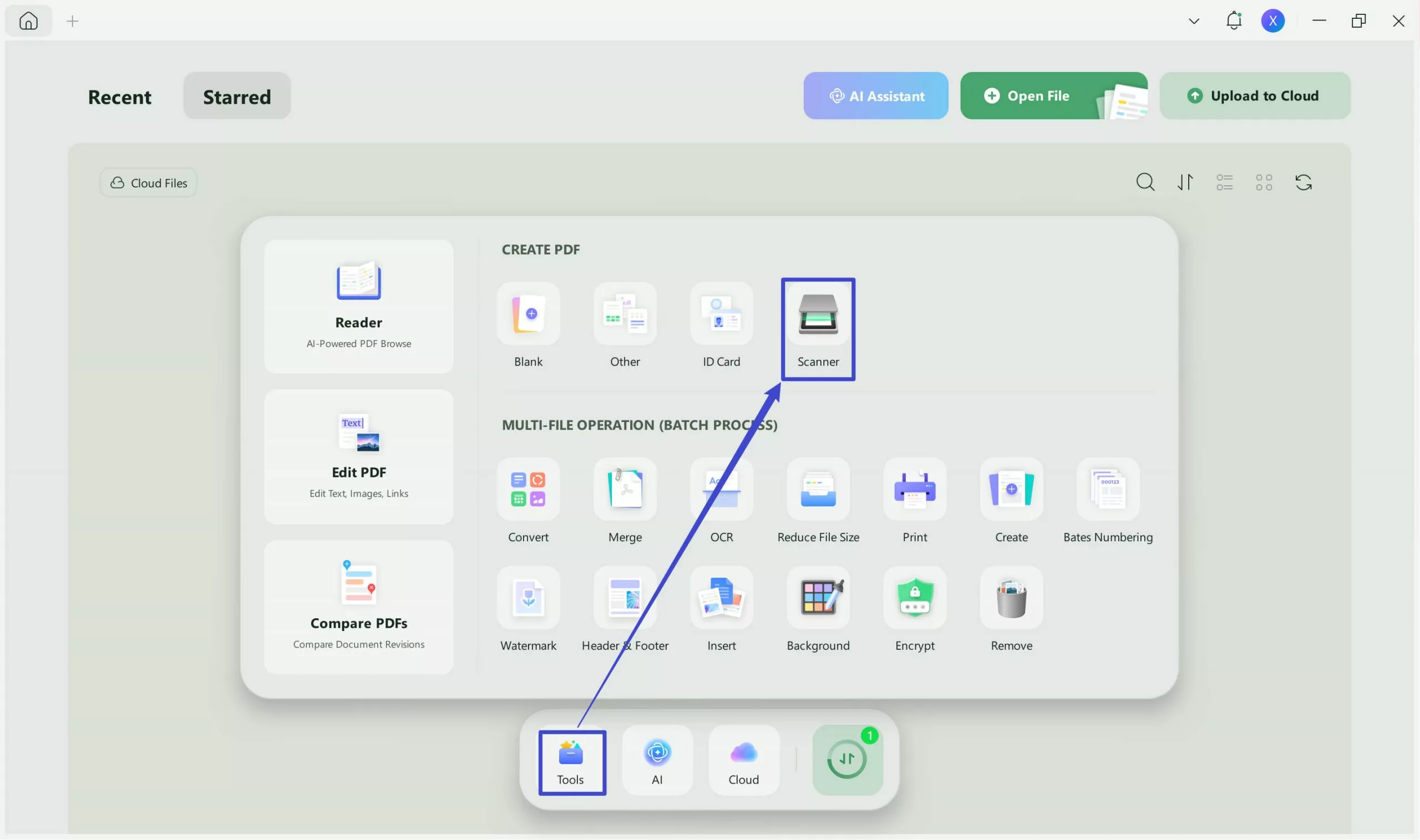This screenshot has width=1420, height=840.
Task: Open the Merge tool for multiple files
Action: click(x=625, y=501)
